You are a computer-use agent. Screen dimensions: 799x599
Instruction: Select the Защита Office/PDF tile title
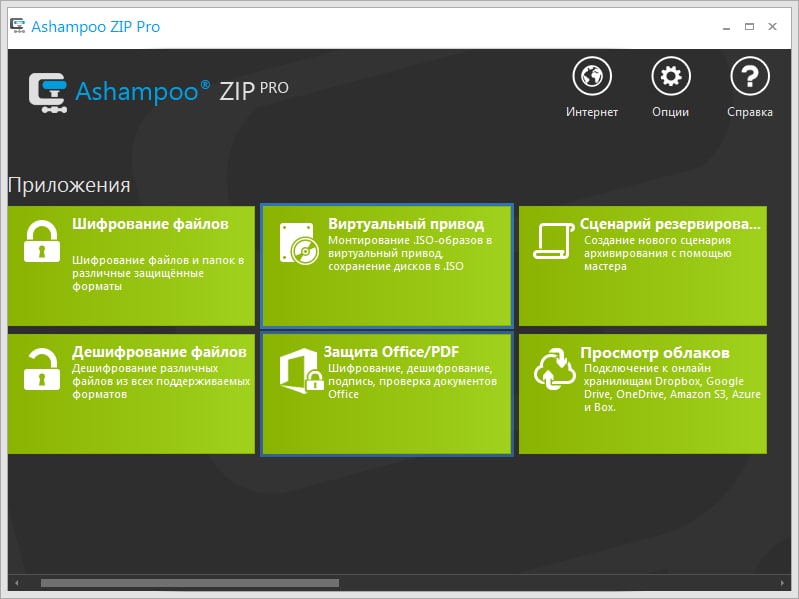pos(391,352)
